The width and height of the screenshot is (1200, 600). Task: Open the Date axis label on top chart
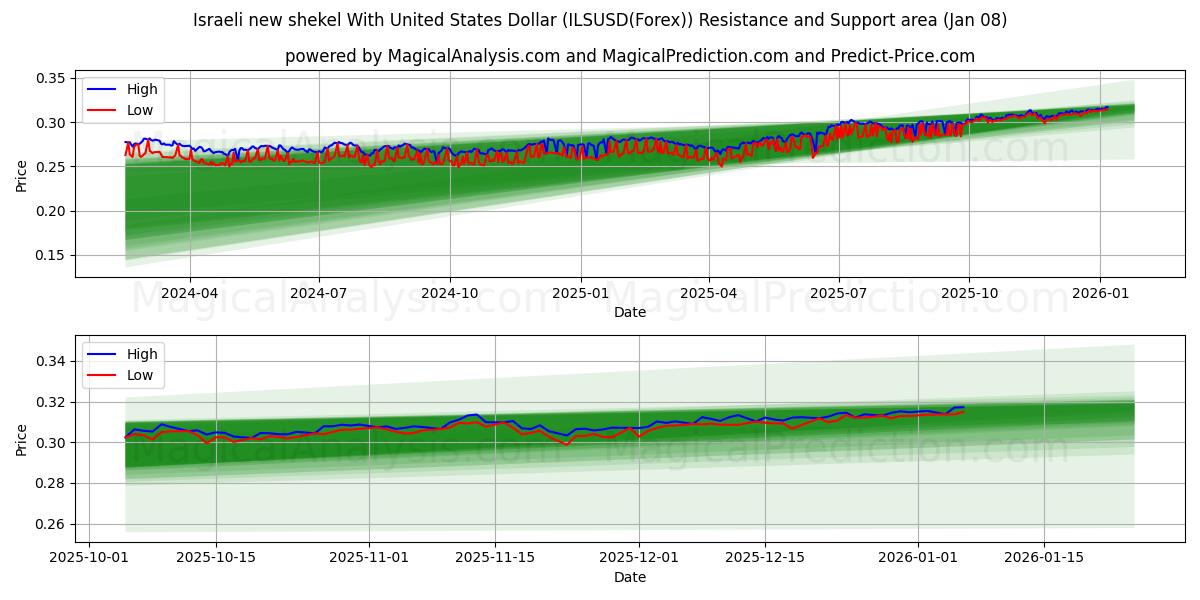coord(628,312)
